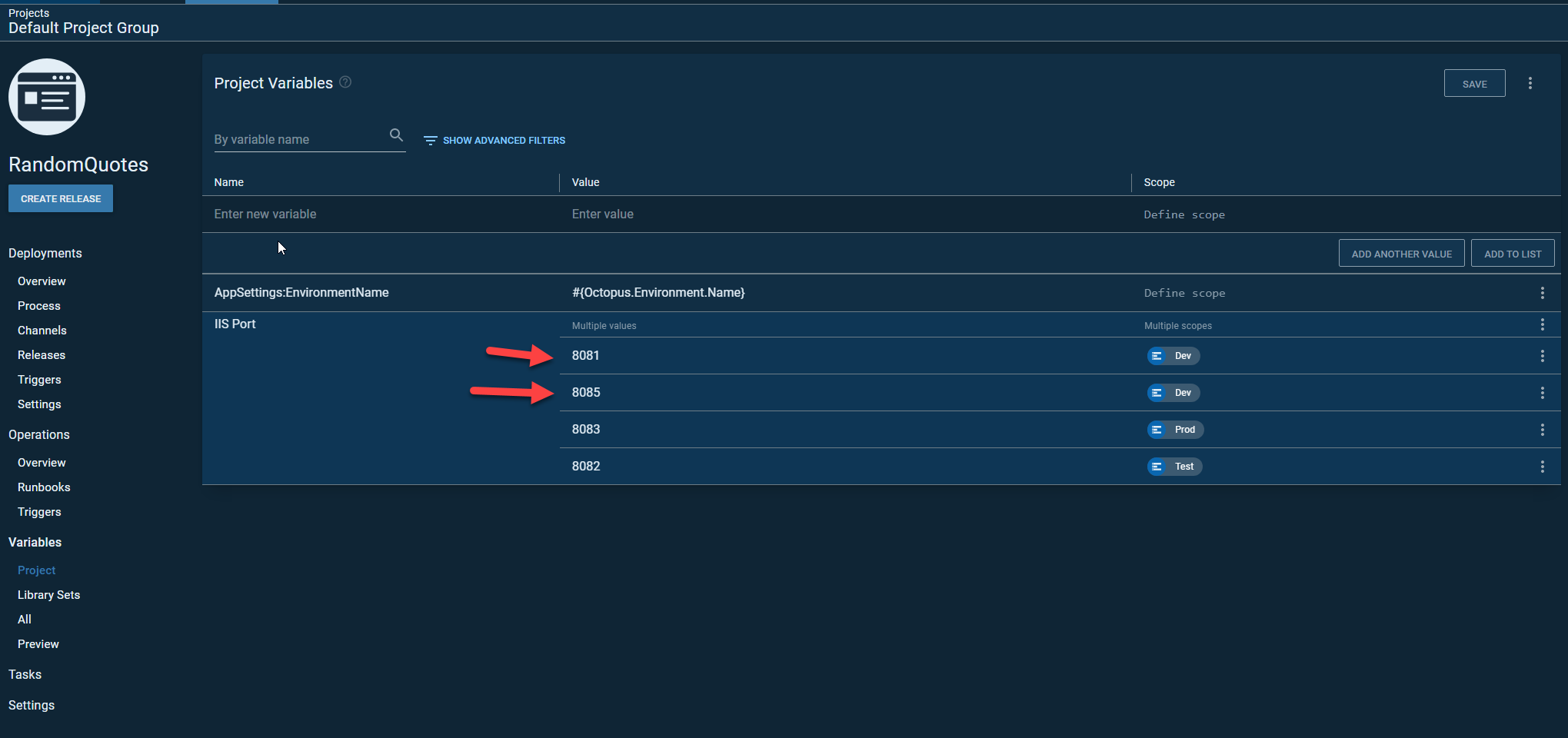1568x738 pixels.
Task: Click the filter icon before SHOW ADVANCED FILTERS
Action: coord(431,140)
